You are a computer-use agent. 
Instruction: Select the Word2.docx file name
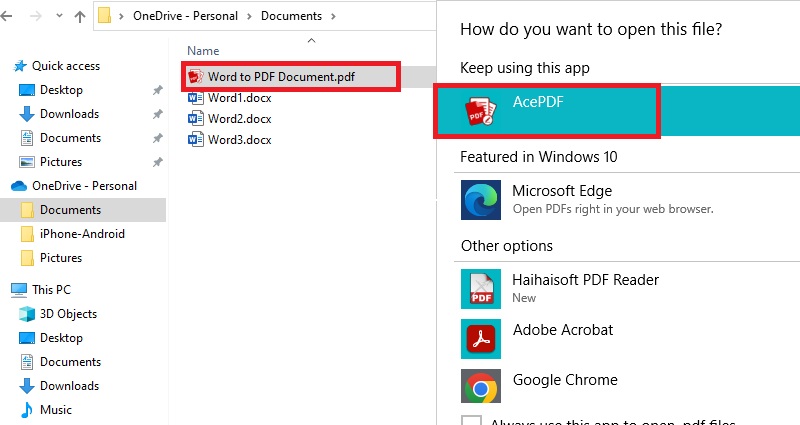point(239,119)
